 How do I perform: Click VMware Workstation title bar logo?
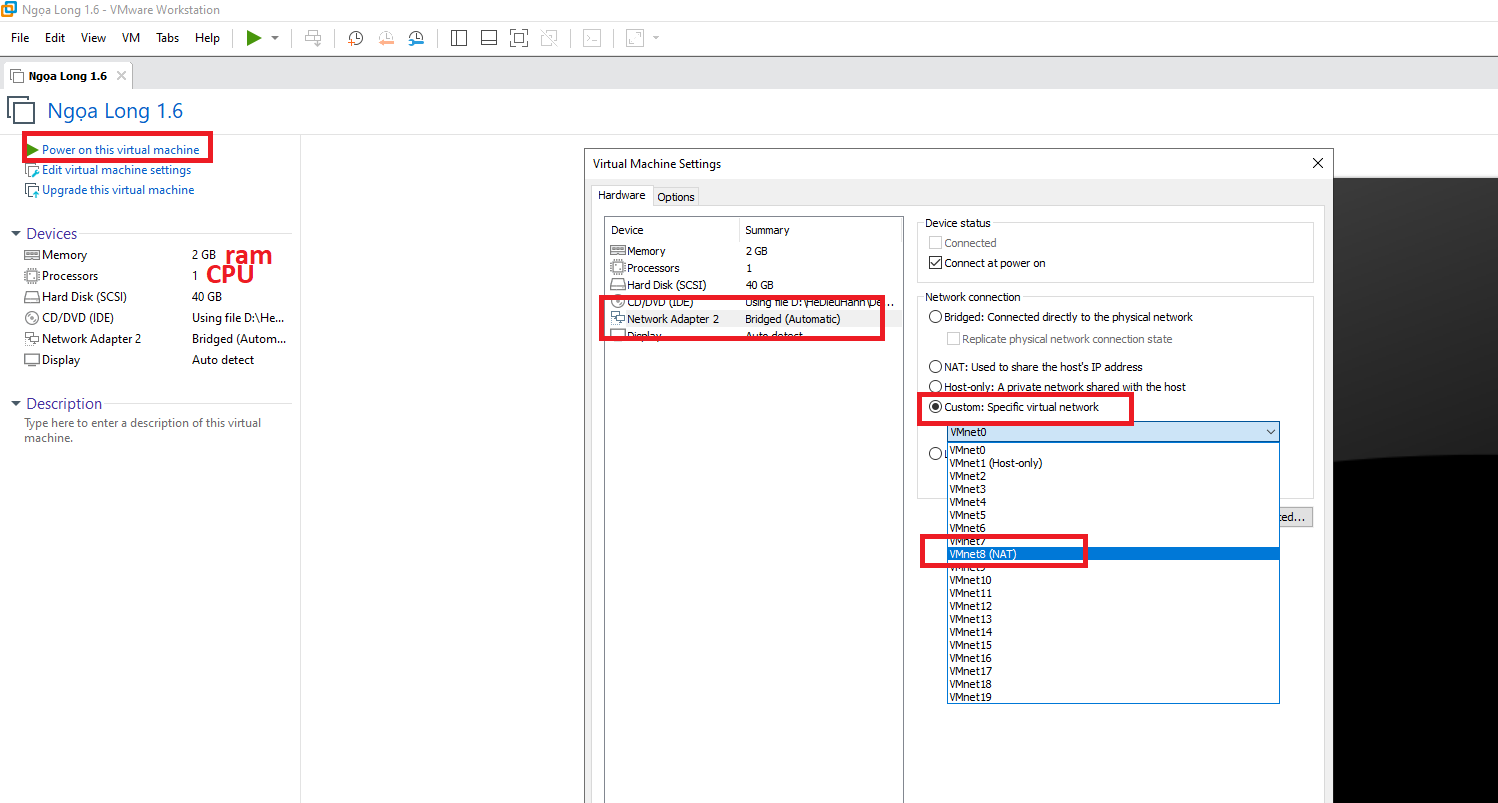point(9,9)
